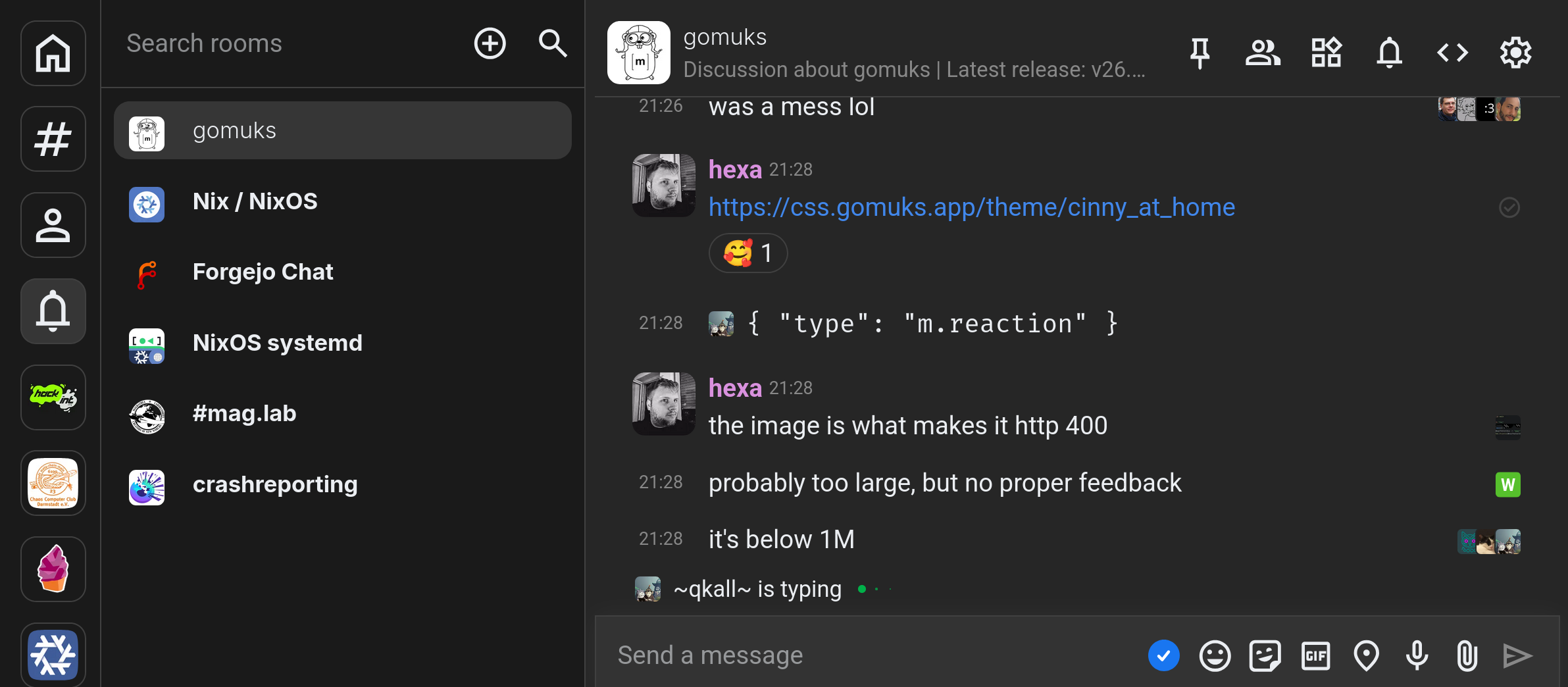Screen dimensions: 1568x687
Task: Toggle the notifications filter in the left sidebar
Action: [x=53, y=311]
